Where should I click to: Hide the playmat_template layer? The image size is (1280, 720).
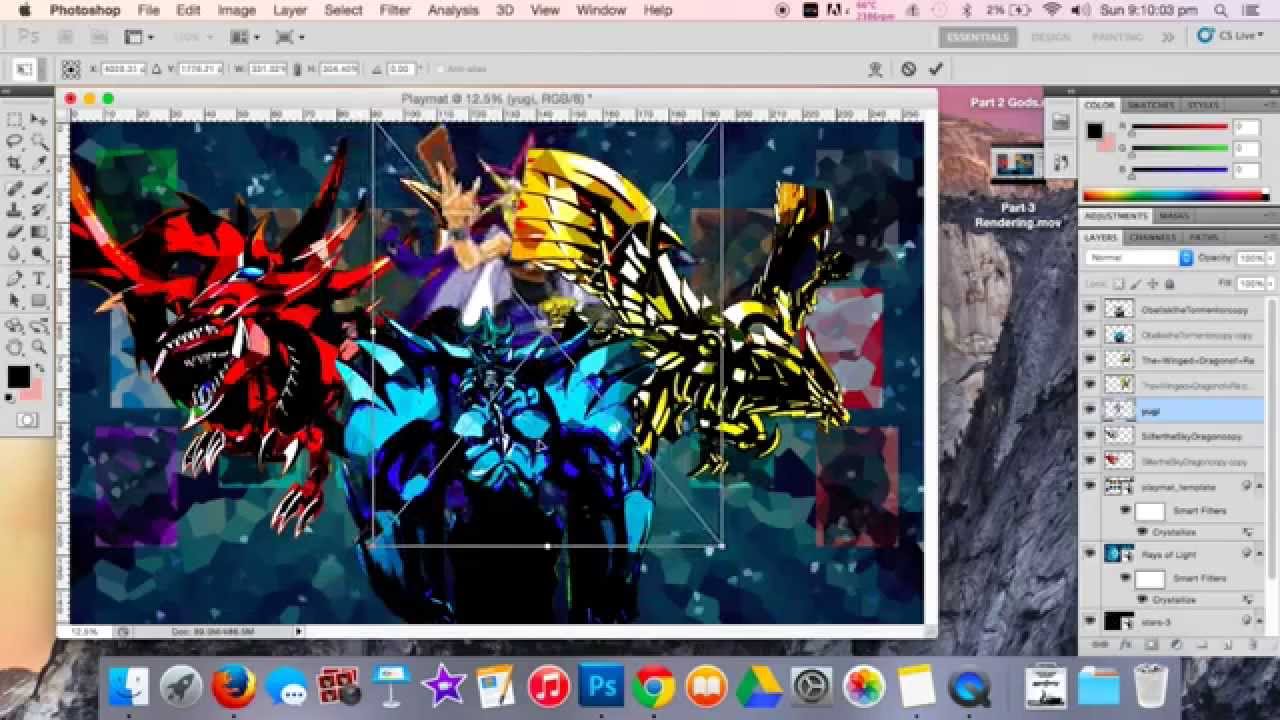coord(1090,486)
